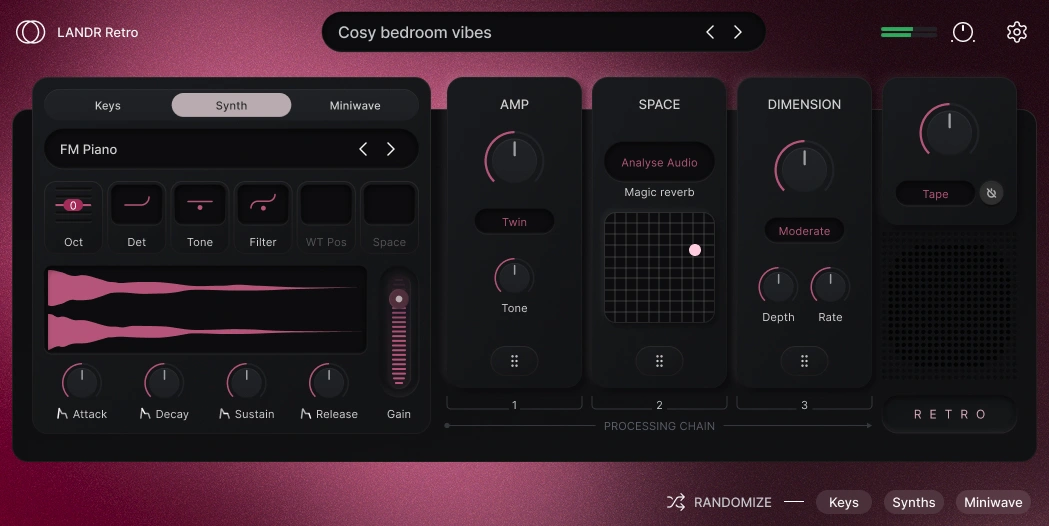Open the Twin amp type dropdown
This screenshot has height=526, width=1049.
click(x=514, y=222)
